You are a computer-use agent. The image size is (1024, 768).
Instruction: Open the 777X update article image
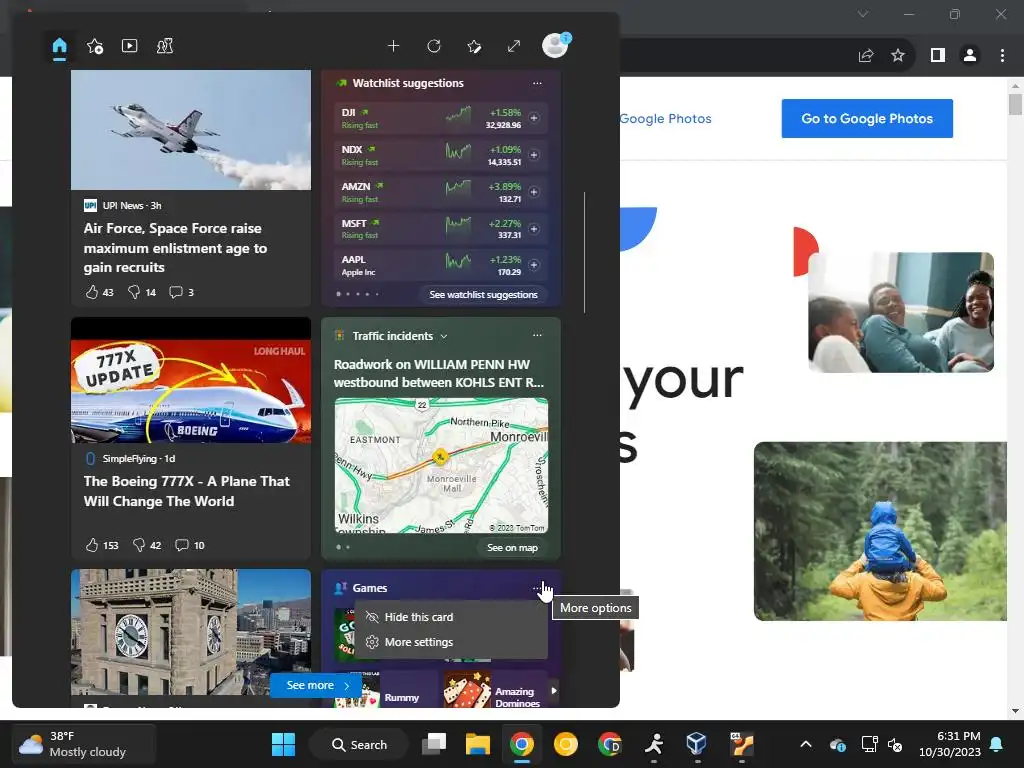coord(191,381)
